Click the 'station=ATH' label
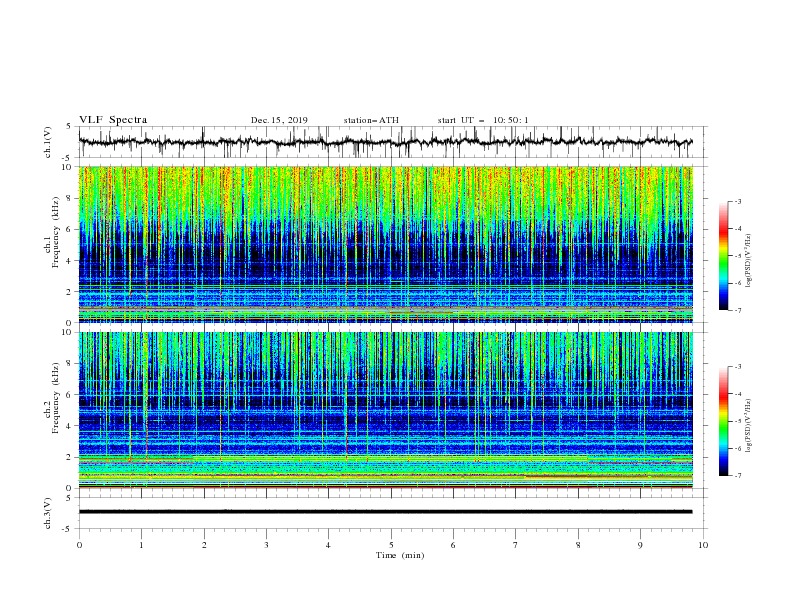Screen dimensions: 792x612 pyautogui.click(x=371, y=120)
